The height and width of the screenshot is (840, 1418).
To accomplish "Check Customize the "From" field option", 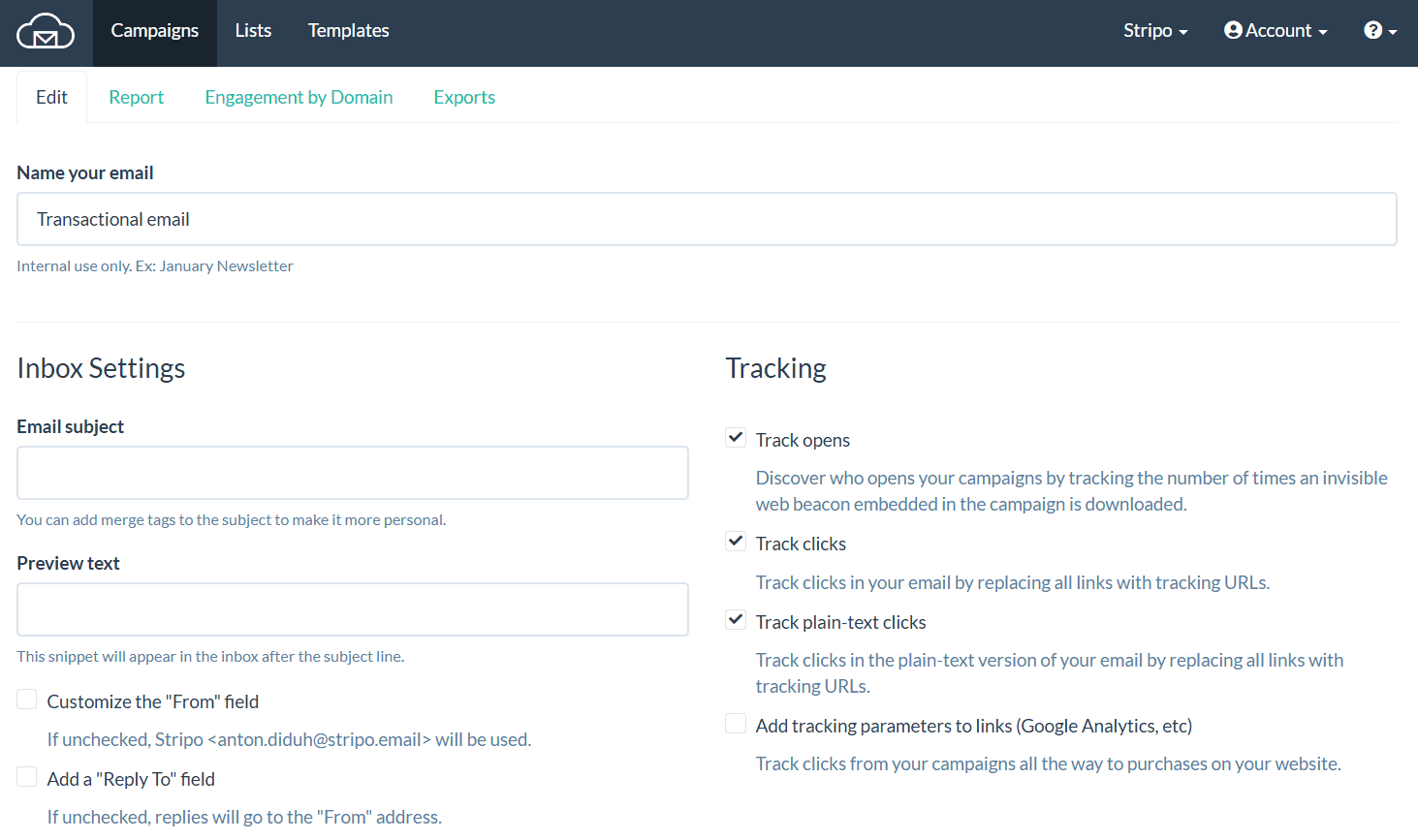I will pos(26,699).
